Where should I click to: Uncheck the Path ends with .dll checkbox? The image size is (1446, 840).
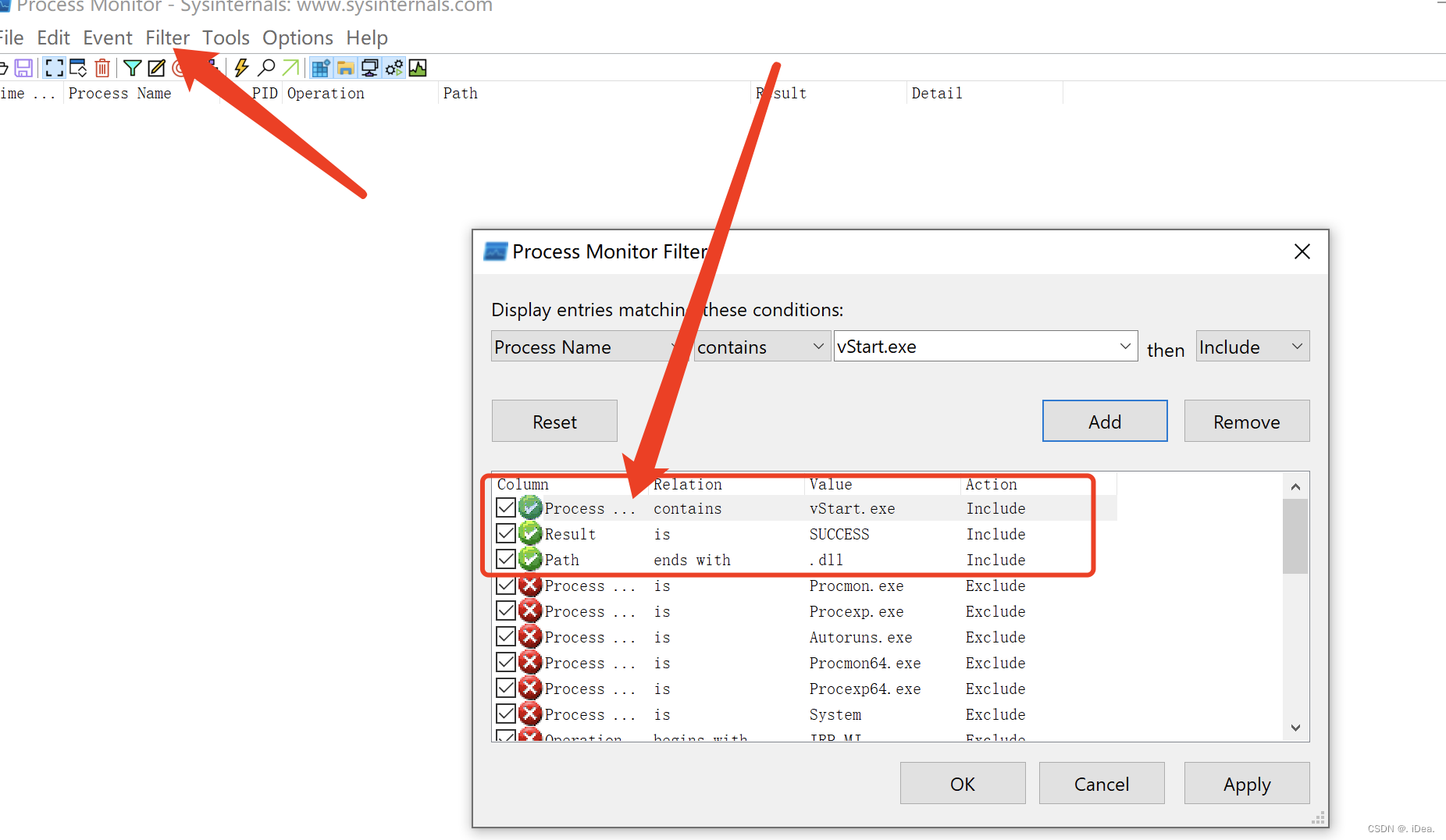point(506,559)
